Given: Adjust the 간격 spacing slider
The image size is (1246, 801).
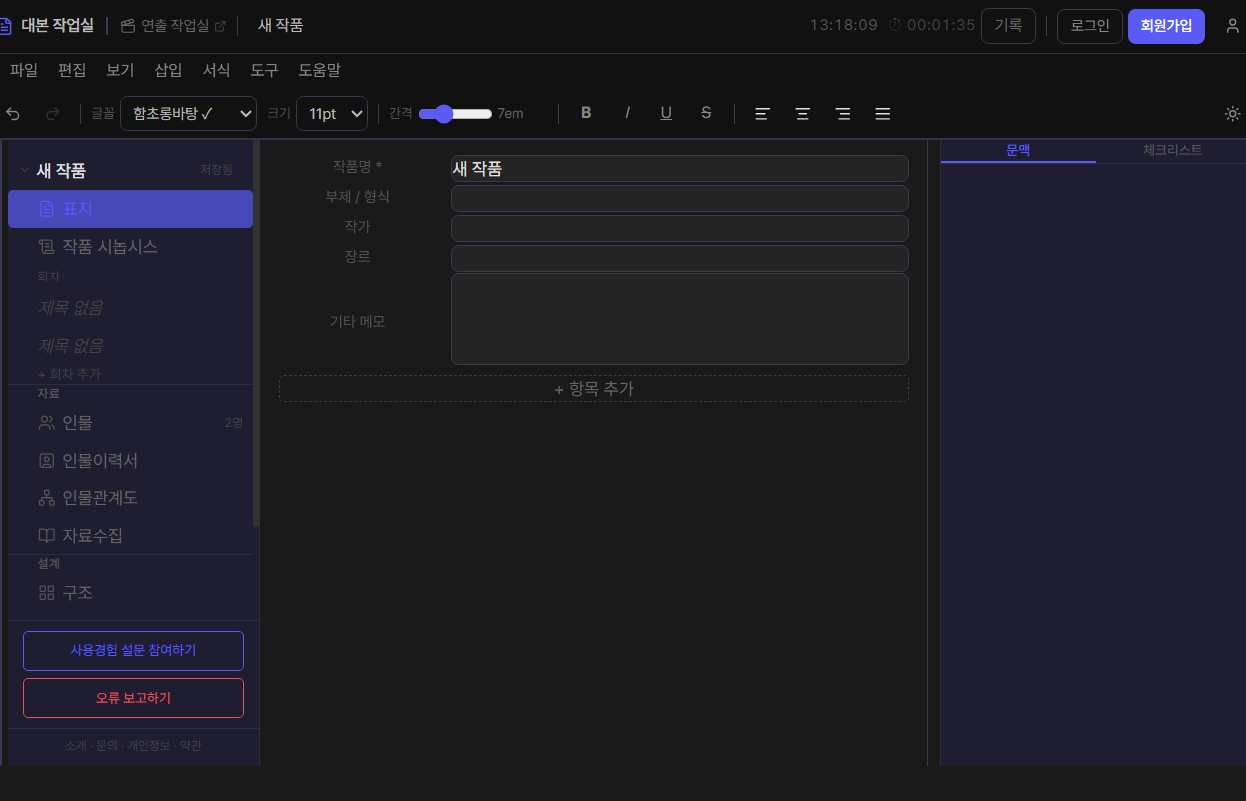Looking at the screenshot, I should point(455,114).
